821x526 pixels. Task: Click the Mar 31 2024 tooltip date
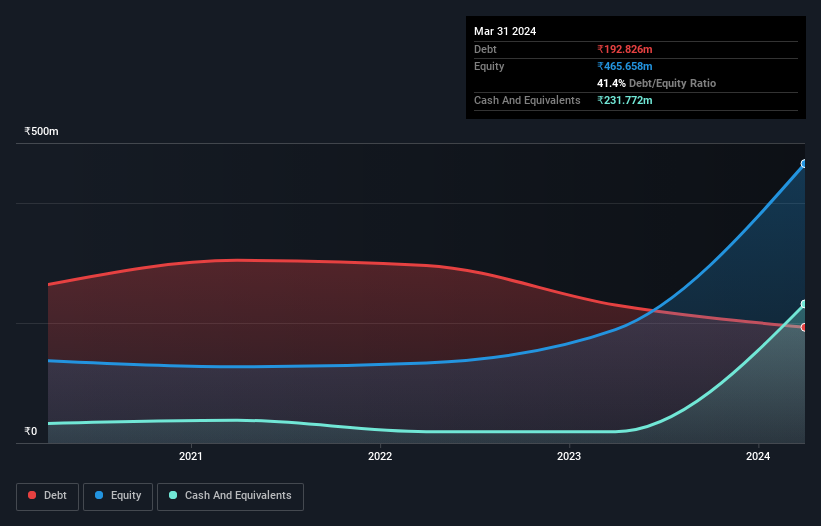505,31
